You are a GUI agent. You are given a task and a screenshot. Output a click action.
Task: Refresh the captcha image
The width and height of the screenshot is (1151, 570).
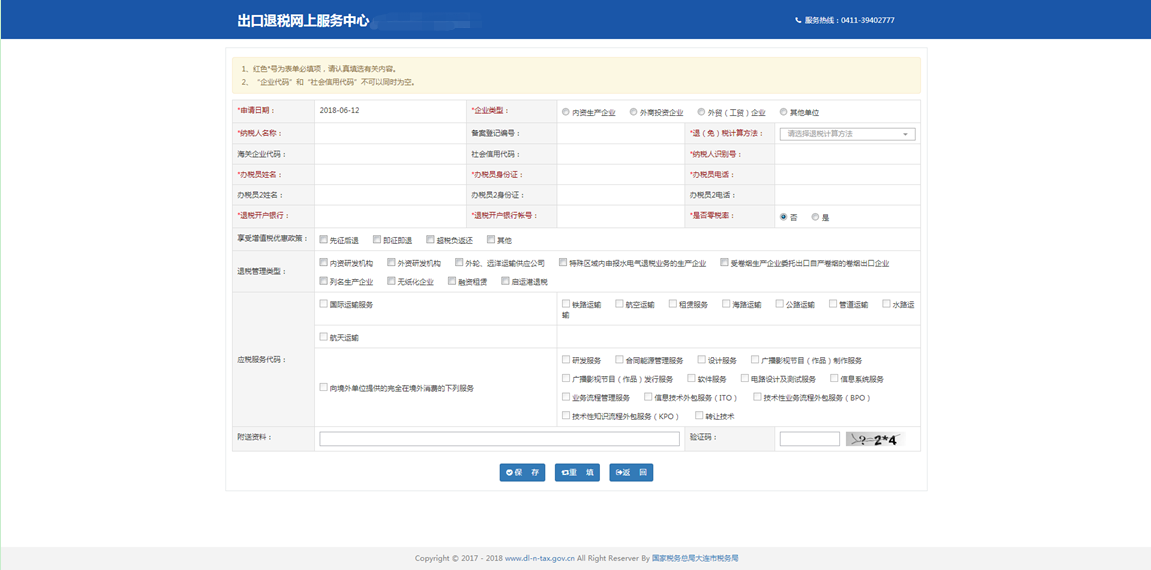pos(872,439)
